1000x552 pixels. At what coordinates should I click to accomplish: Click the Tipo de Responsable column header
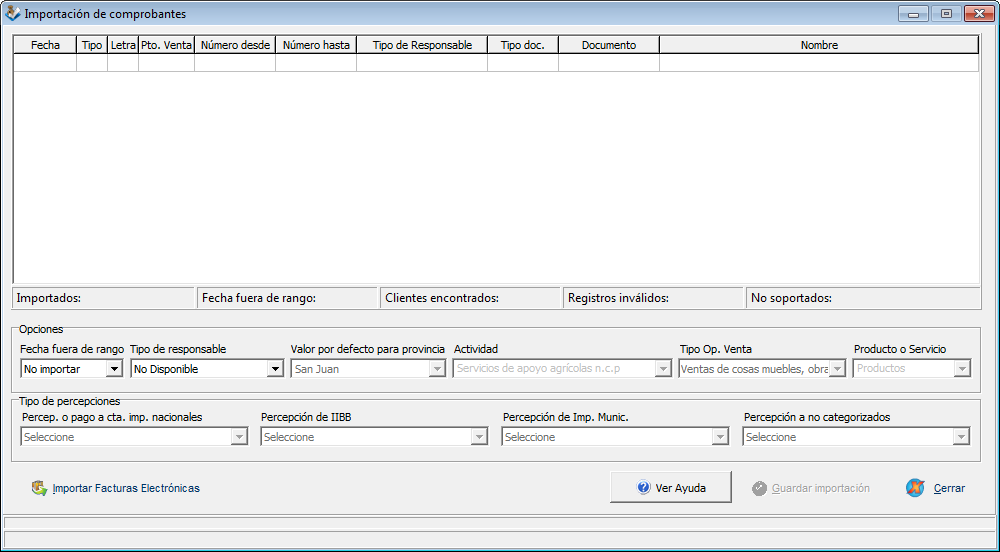[x=422, y=45]
